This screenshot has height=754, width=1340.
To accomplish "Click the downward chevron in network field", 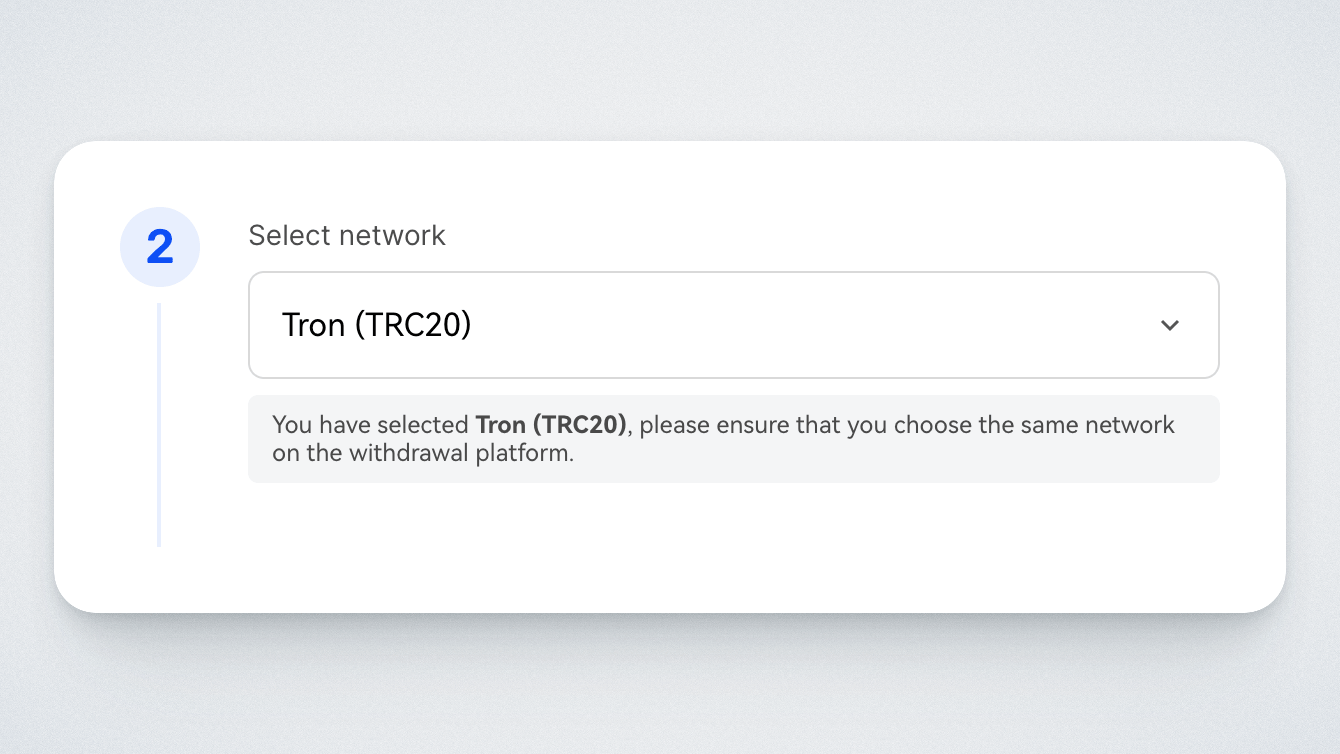I will point(1170,325).
